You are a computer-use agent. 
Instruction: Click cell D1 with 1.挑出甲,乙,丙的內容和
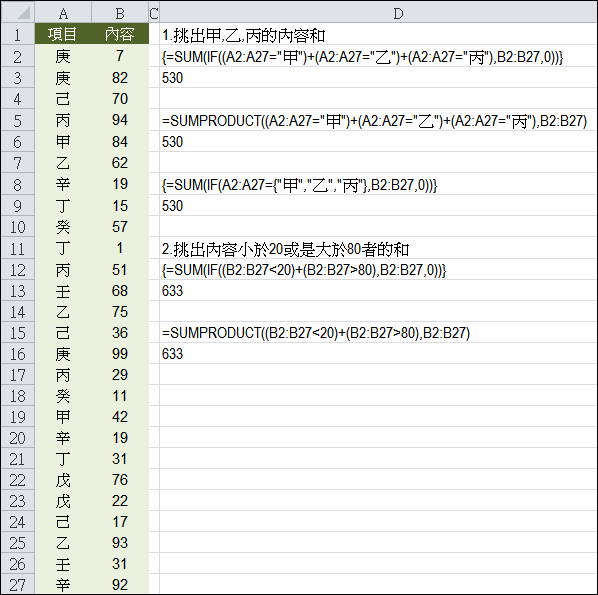378,34
